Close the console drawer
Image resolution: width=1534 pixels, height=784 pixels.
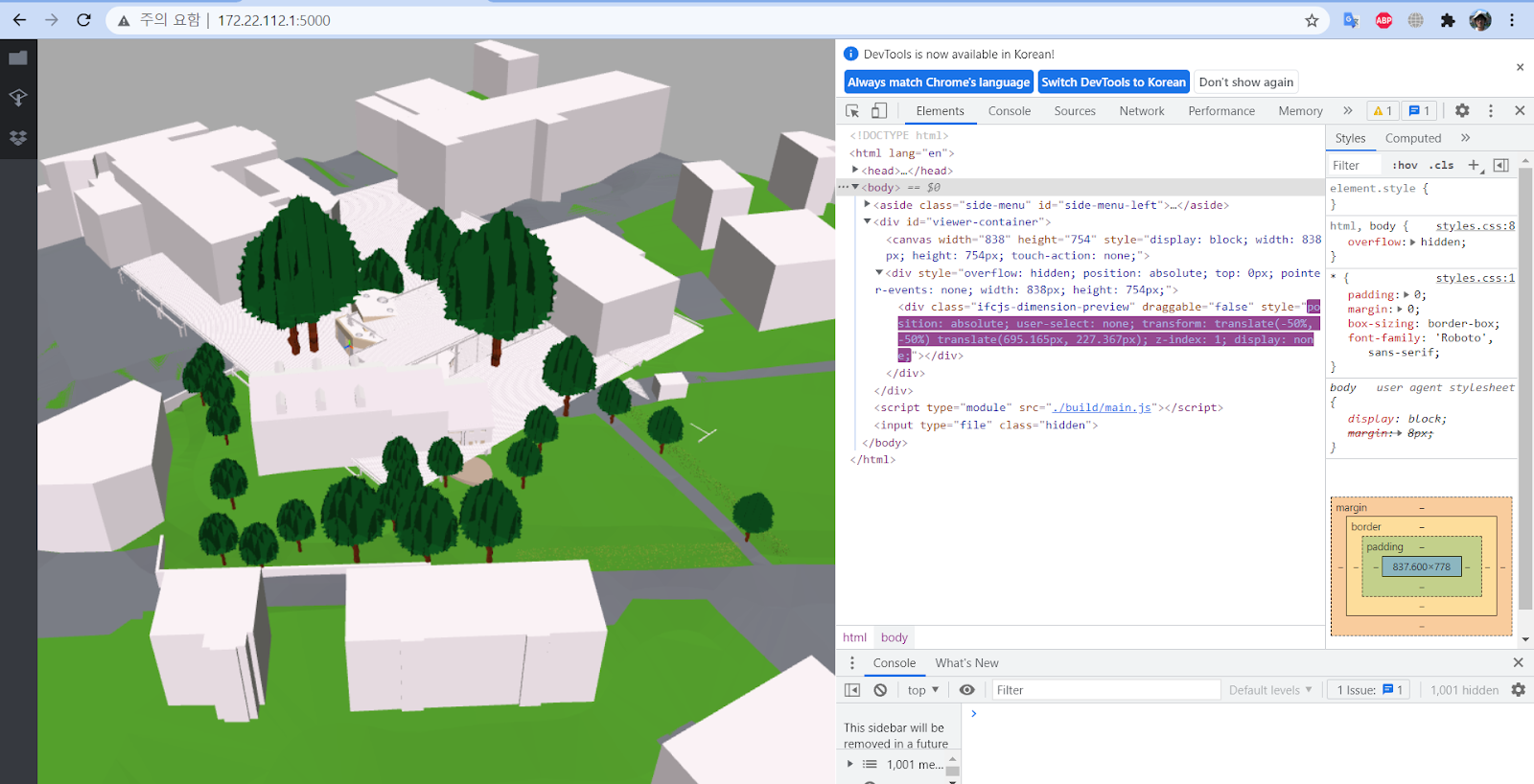pyautogui.click(x=1518, y=663)
